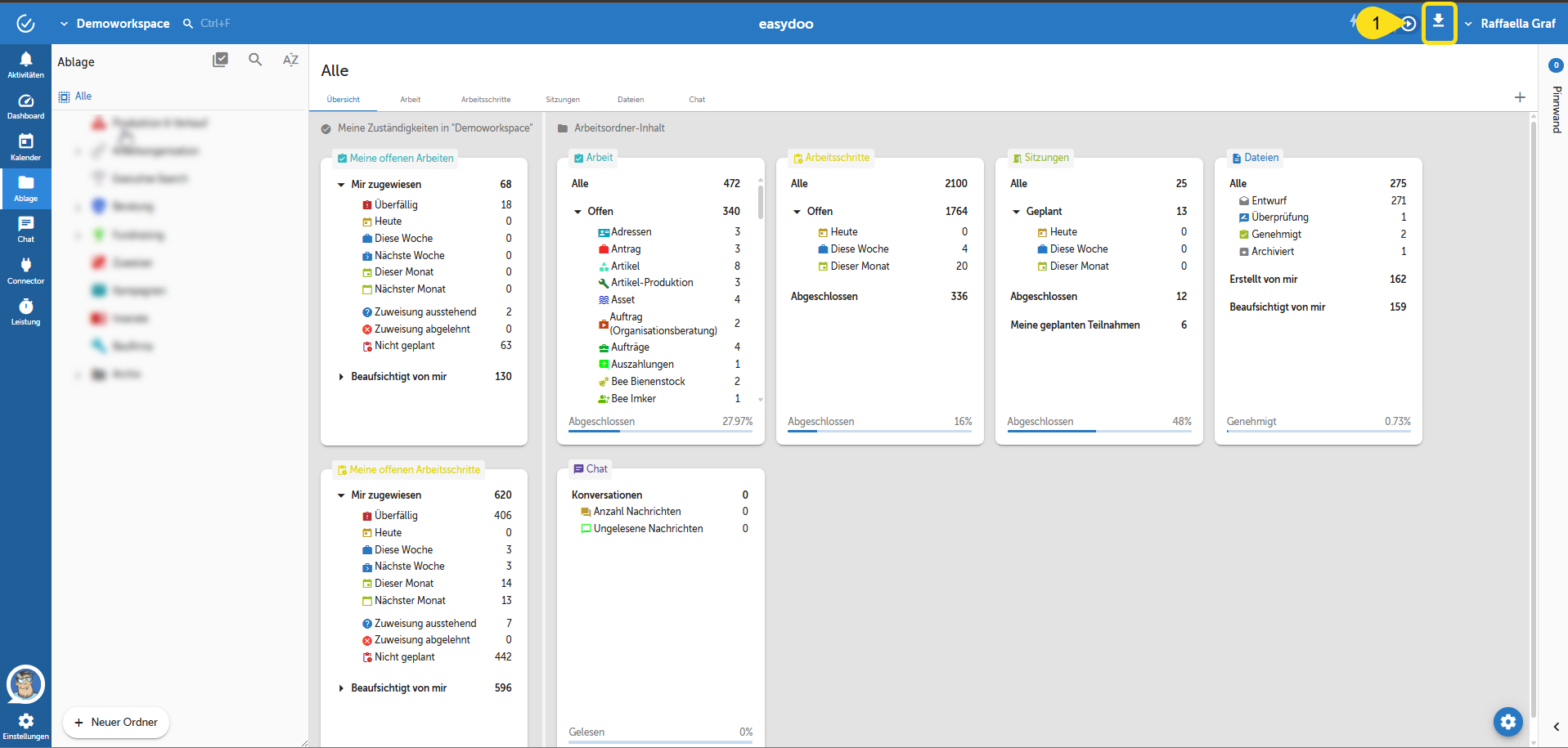Screen dimensions: 1568x748
Task: Click the download icon in header
Action: pyautogui.click(x=1438, y=23)
